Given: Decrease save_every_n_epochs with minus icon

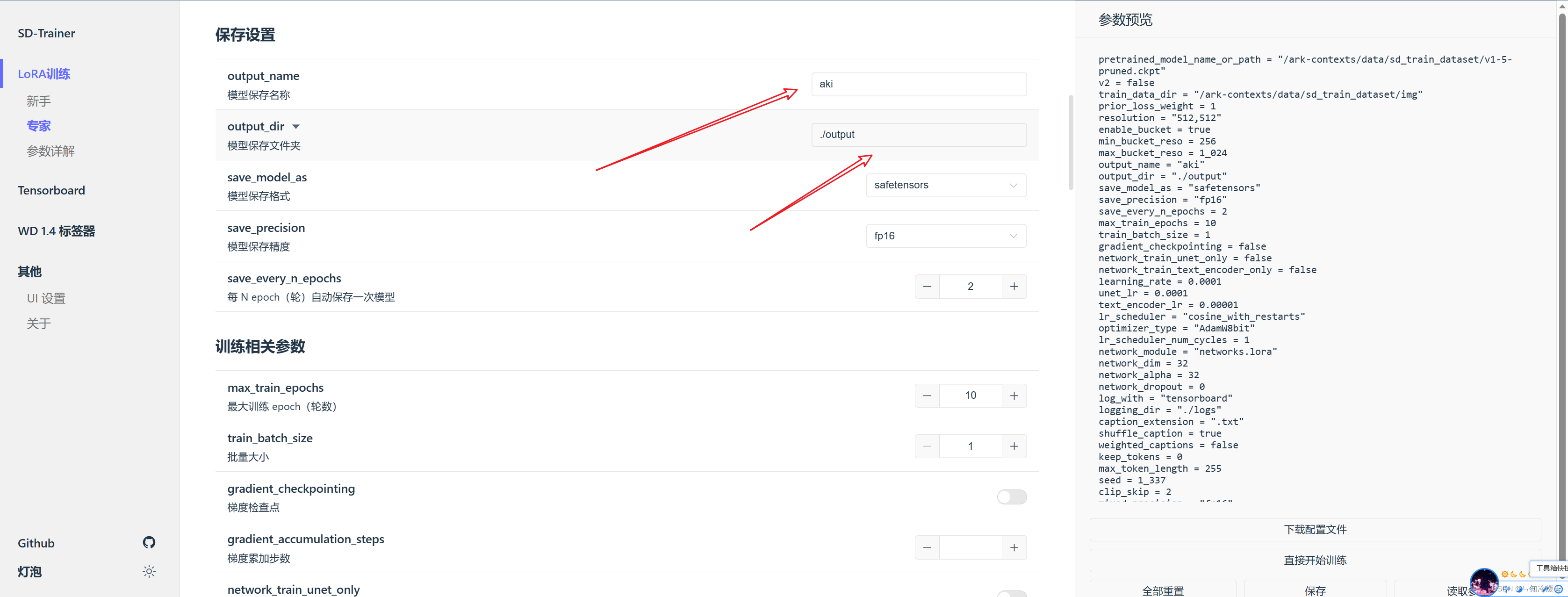Looking at the screenshot, I should point(927,287).
